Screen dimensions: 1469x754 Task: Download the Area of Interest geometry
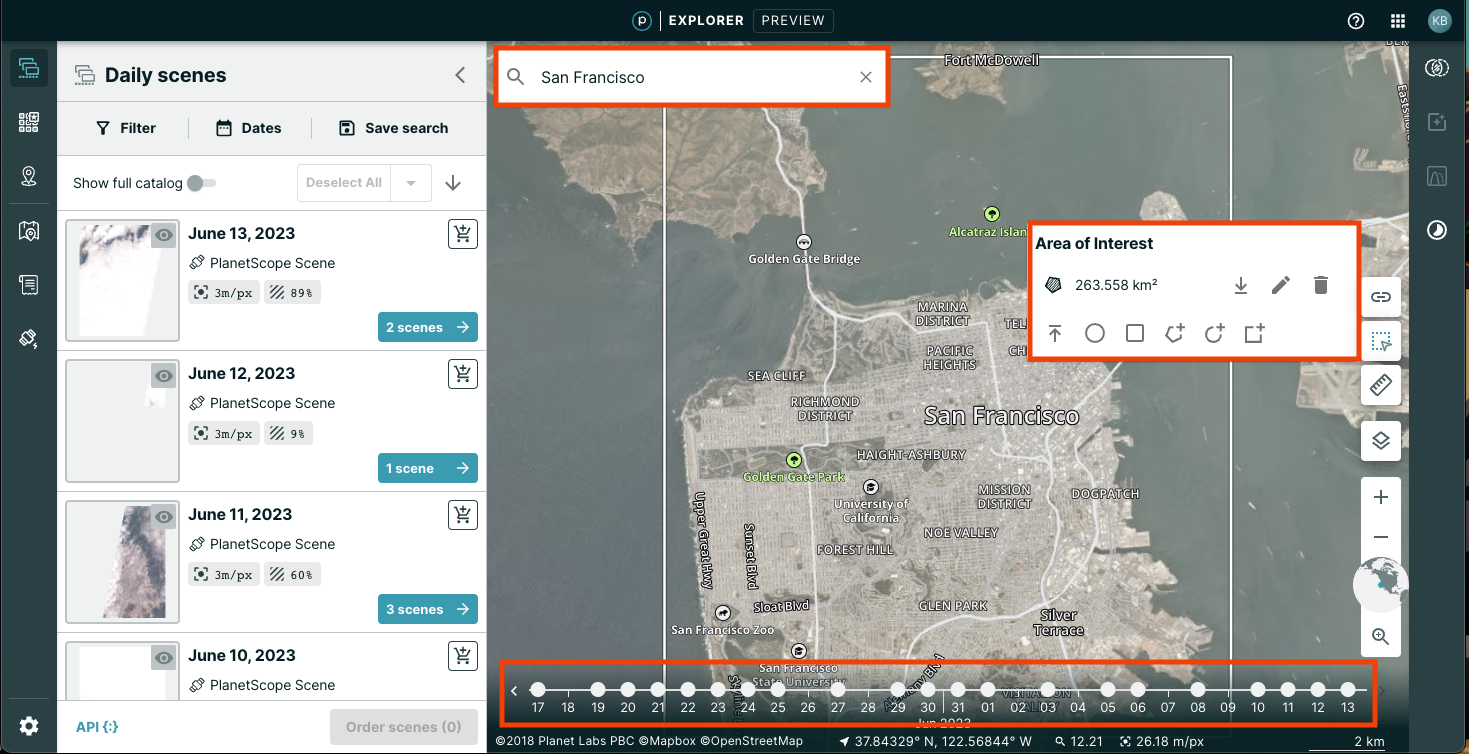[1240, 285]
